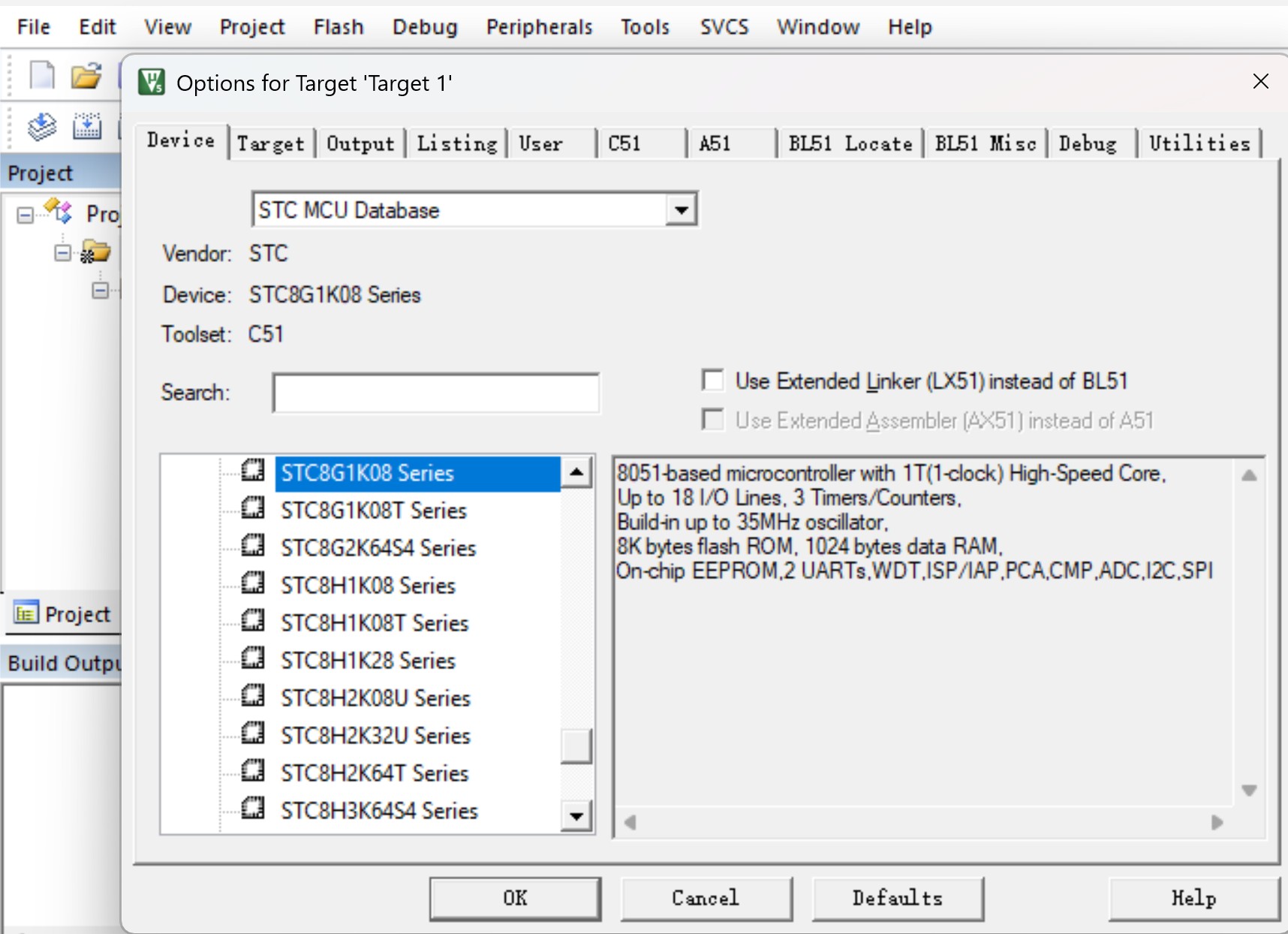Click device list scrollbar down arrow
Screen dimensions: 1288x934
[576, 816]
